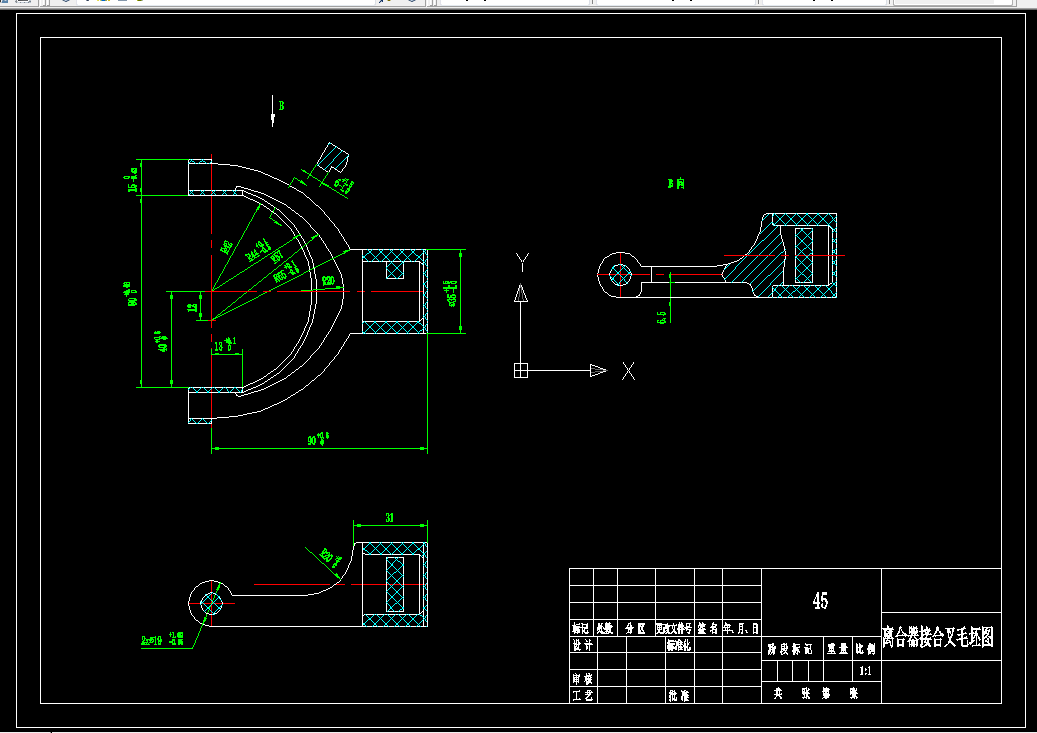
Task: Pick the 13 slot width dimension
Action: (225, 345)
